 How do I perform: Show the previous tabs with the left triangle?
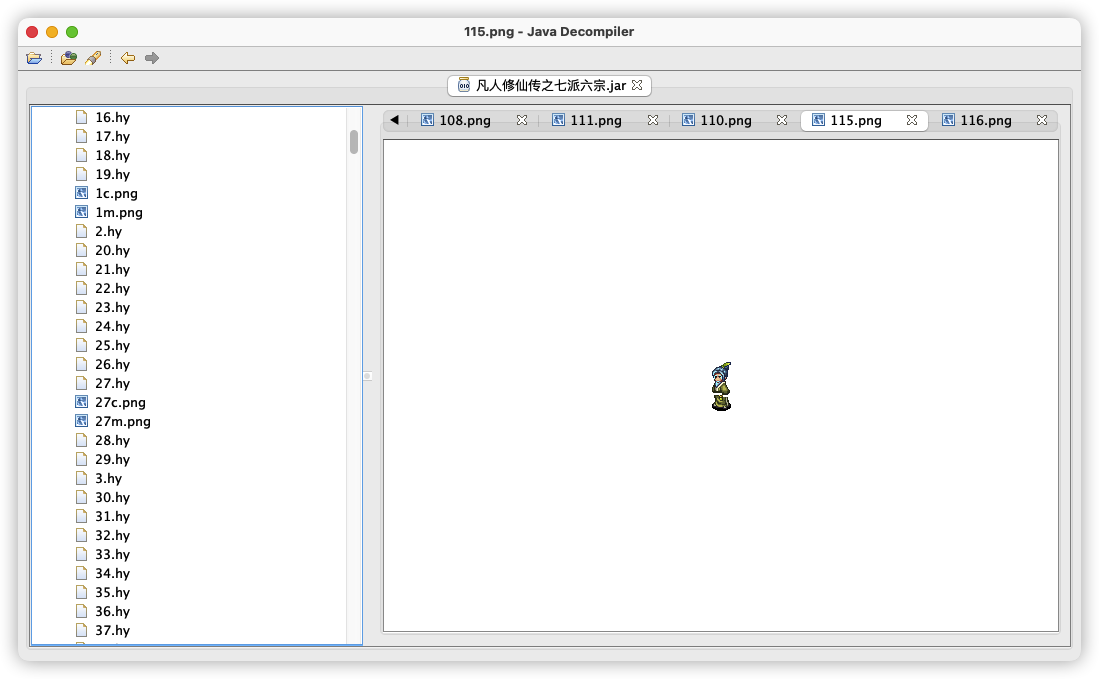395,120
